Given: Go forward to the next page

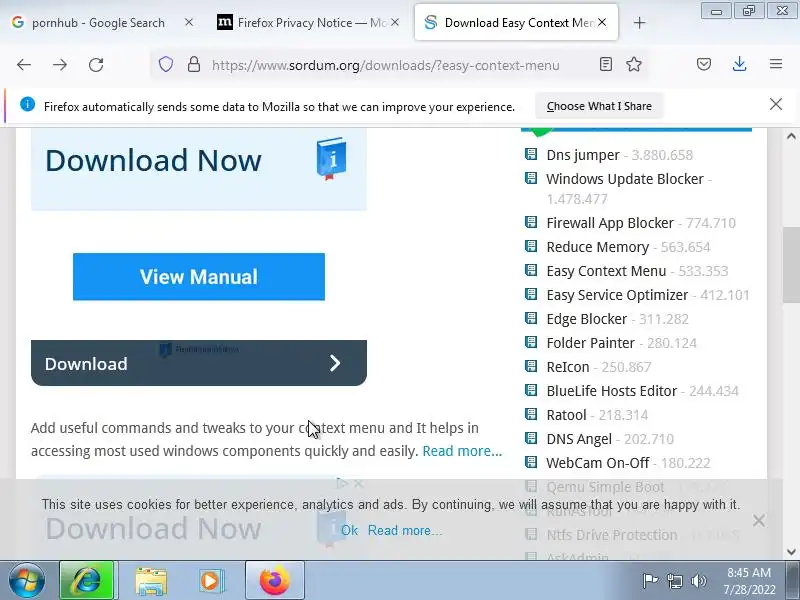Looking at the screenshot, I should click(60, 65).
